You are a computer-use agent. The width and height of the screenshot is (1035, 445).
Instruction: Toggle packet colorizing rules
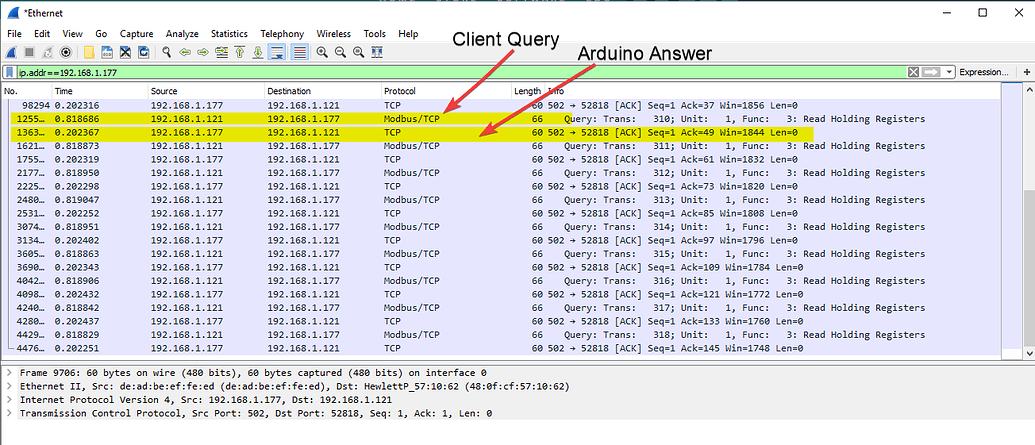300,52
